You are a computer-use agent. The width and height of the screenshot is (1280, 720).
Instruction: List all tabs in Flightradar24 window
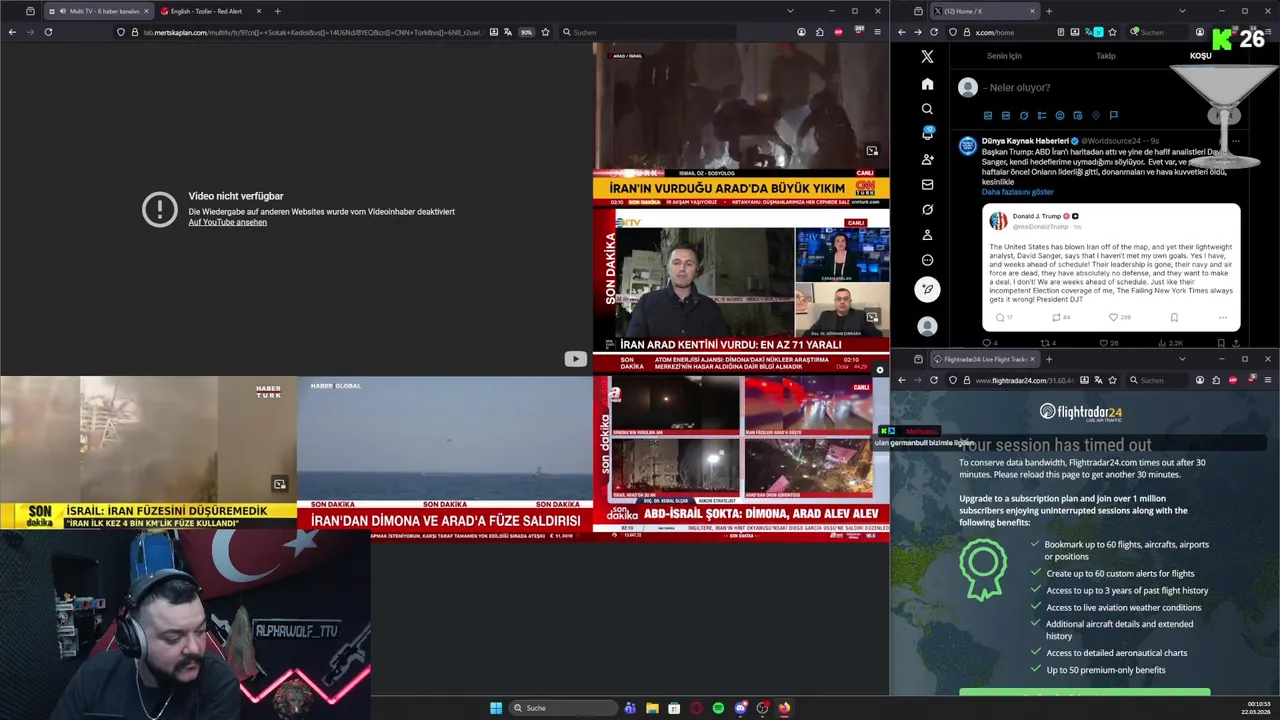(1182, 359)
